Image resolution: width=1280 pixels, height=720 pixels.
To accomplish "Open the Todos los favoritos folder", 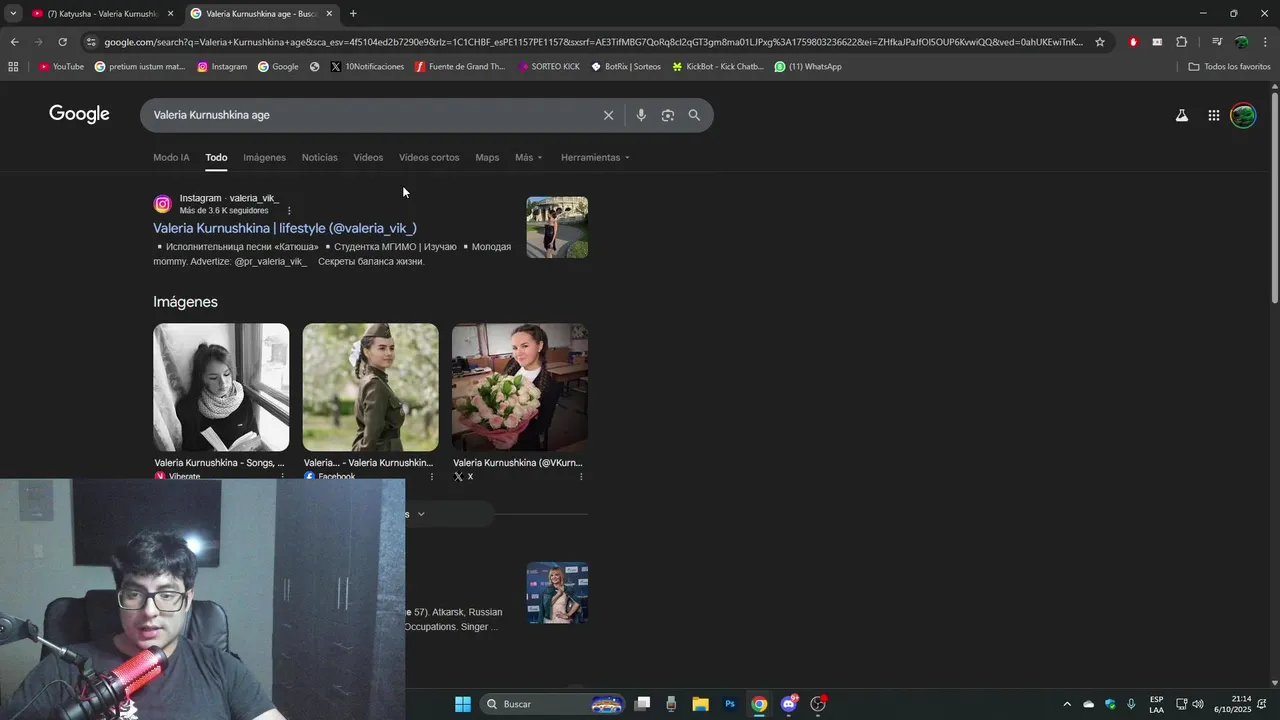I will coord(1229,67).
